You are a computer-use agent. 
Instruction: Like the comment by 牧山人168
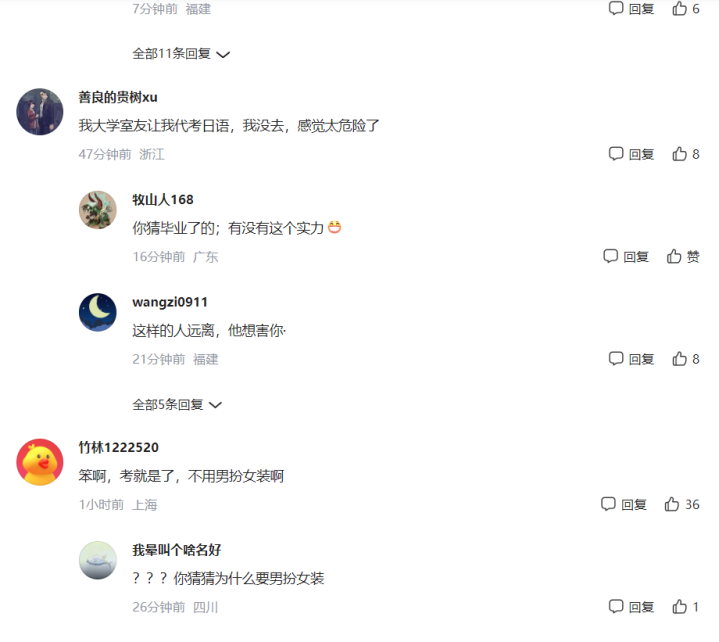tap(683, 256)
